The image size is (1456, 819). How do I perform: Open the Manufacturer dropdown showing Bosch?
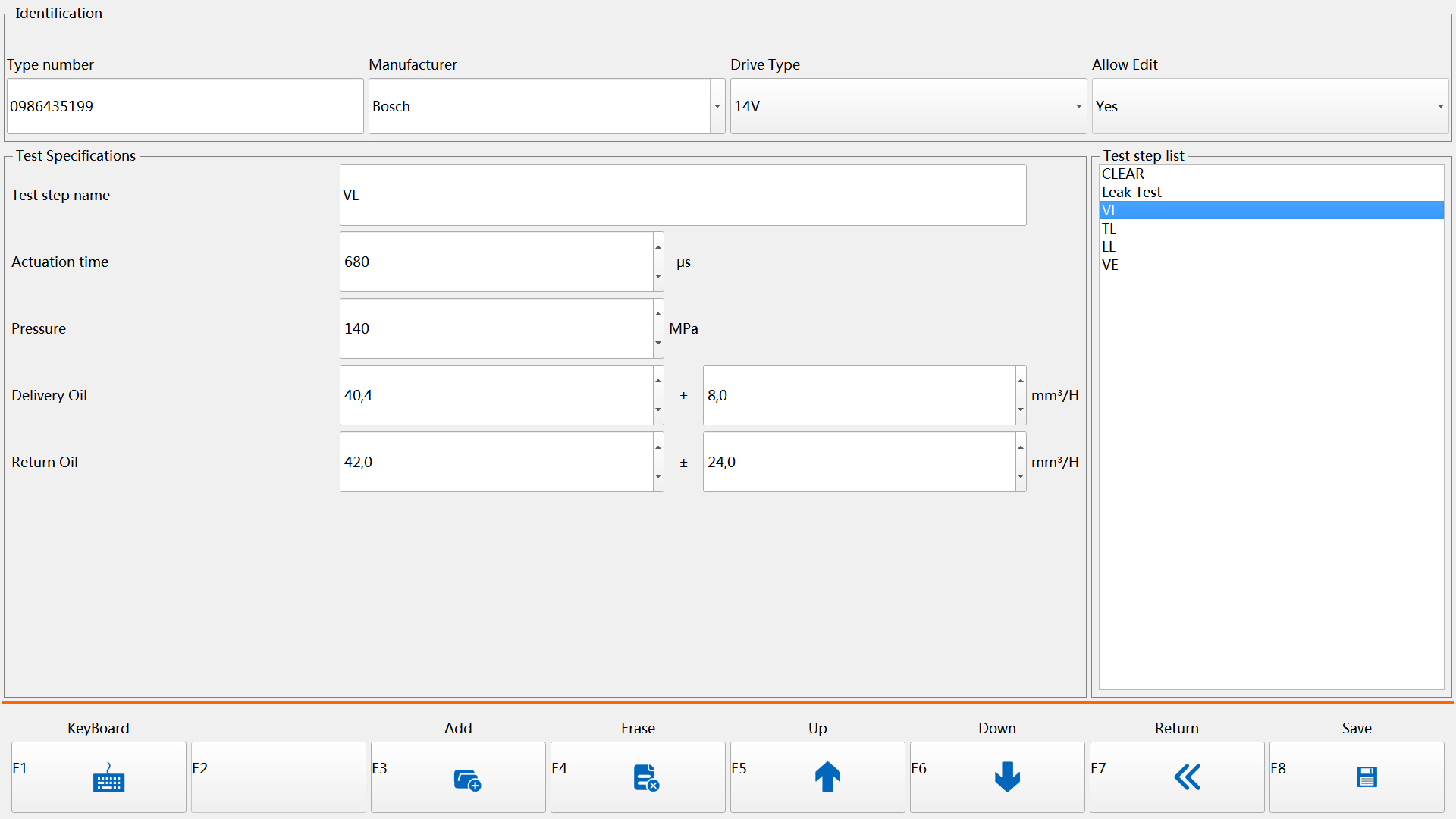(717, 107)
